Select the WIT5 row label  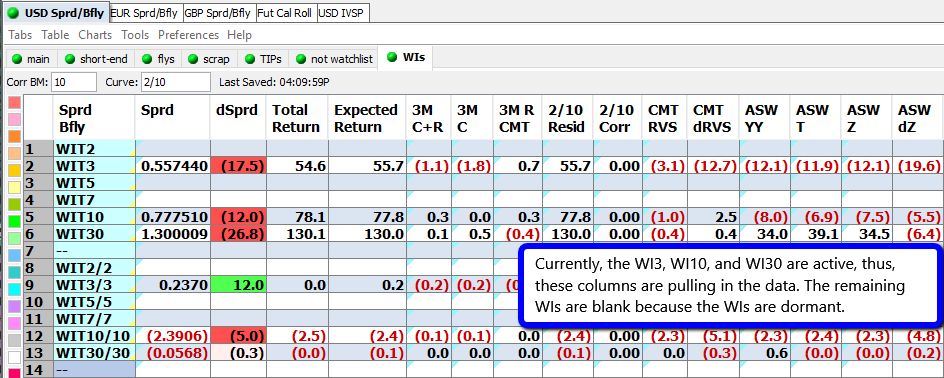click(95, 182)
